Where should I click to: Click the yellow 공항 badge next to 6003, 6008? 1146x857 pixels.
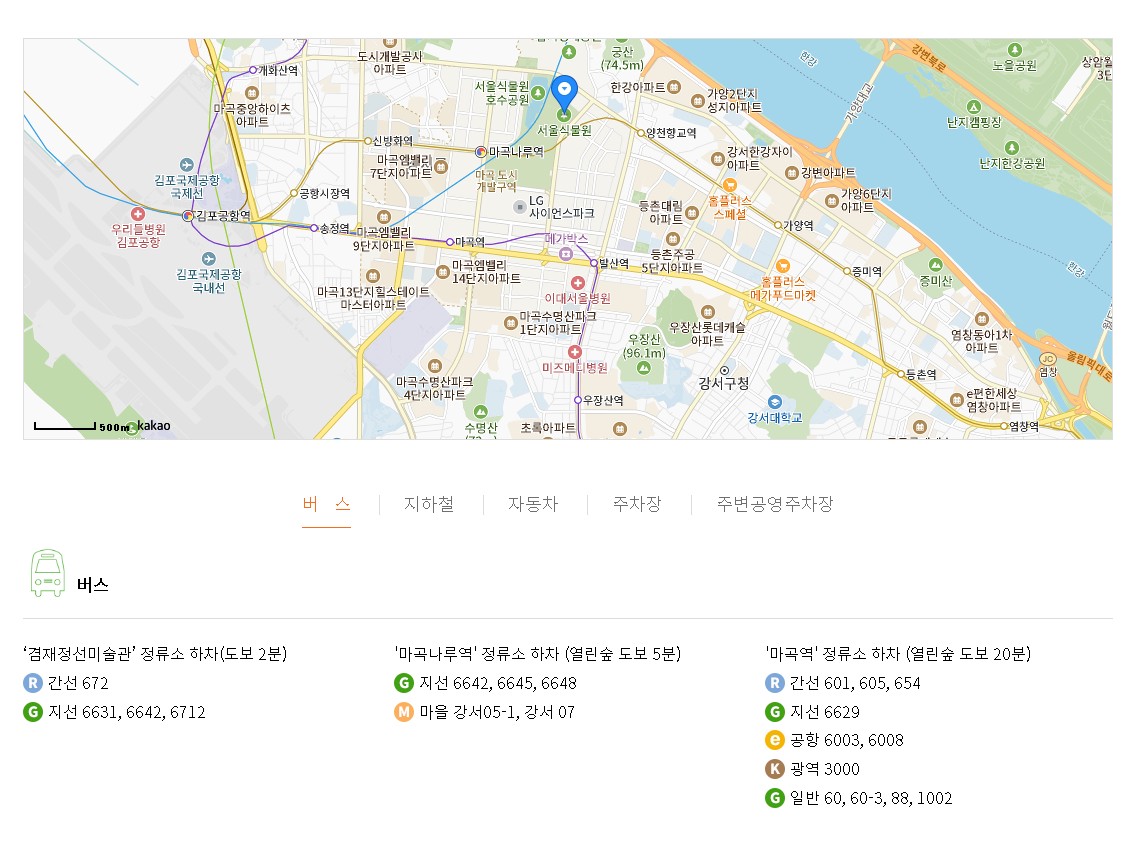pyautogui.click(x=773, y=741)
